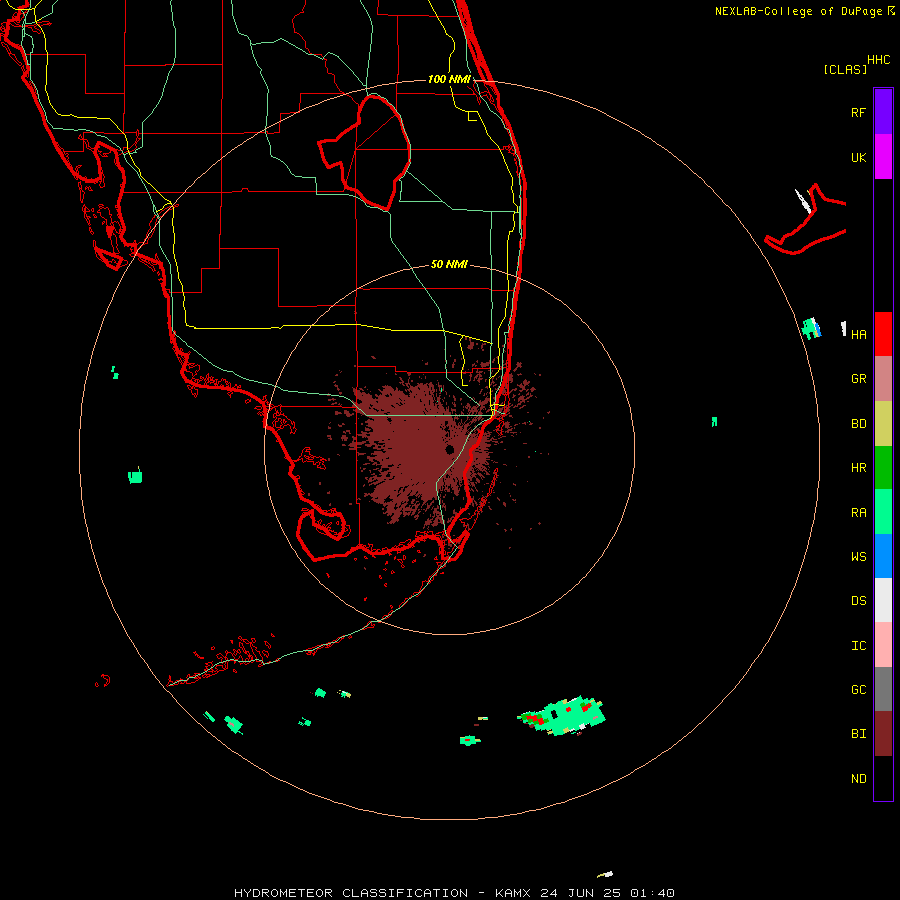900x900 pixels.
Task: Pick the RA light green legend swatch
Action: coord(883,512)
